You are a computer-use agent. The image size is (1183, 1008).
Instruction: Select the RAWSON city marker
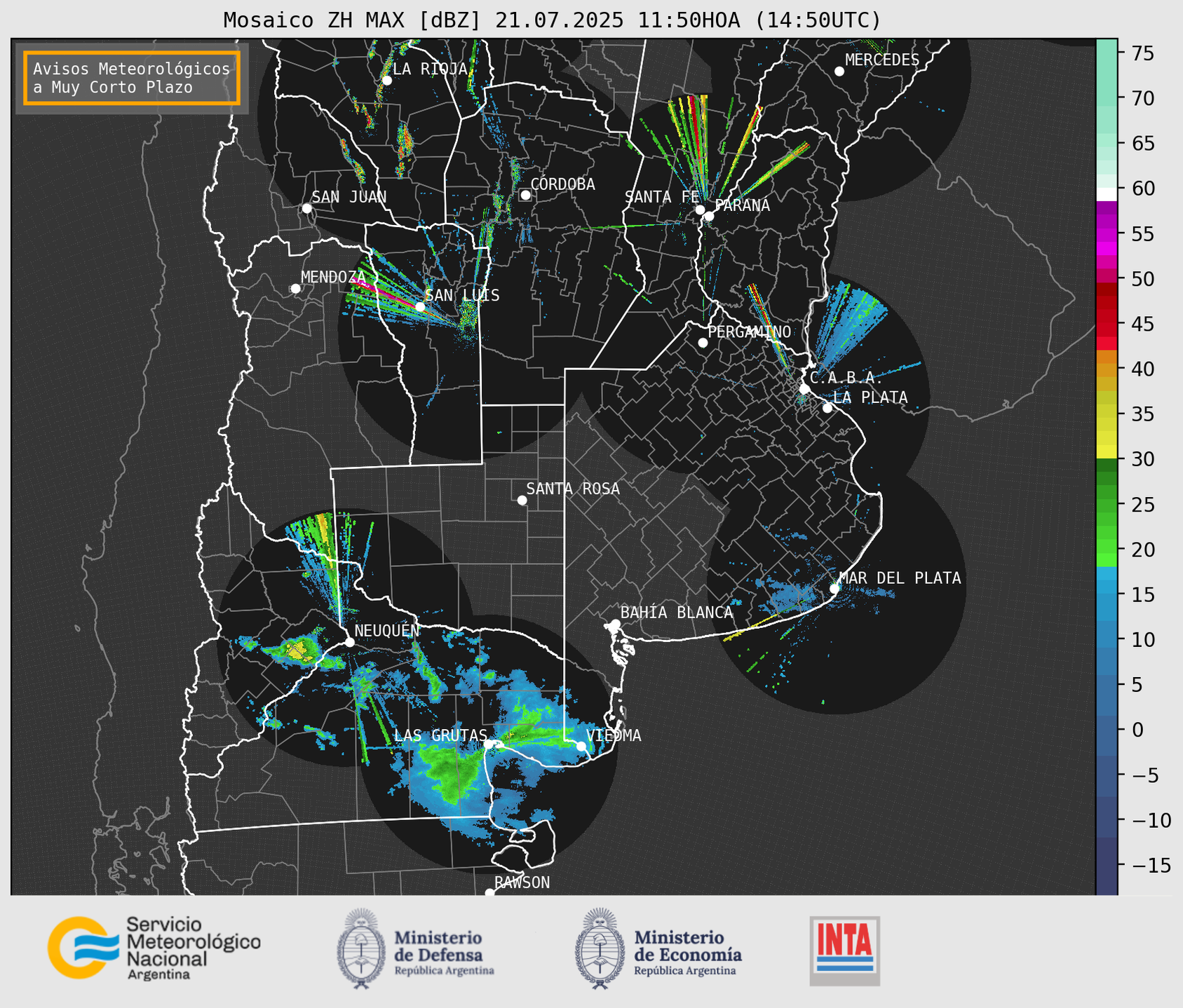489,893
